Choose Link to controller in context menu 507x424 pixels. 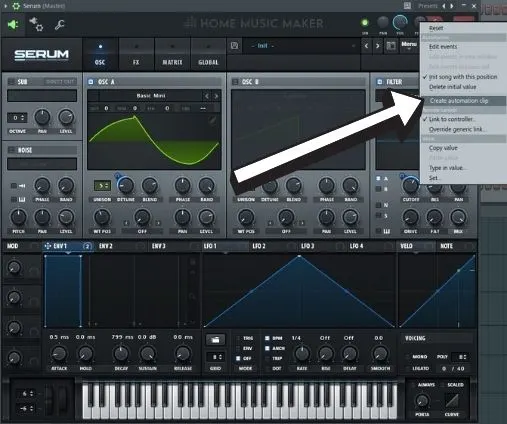pyautogui.click(x=464, y=119)
